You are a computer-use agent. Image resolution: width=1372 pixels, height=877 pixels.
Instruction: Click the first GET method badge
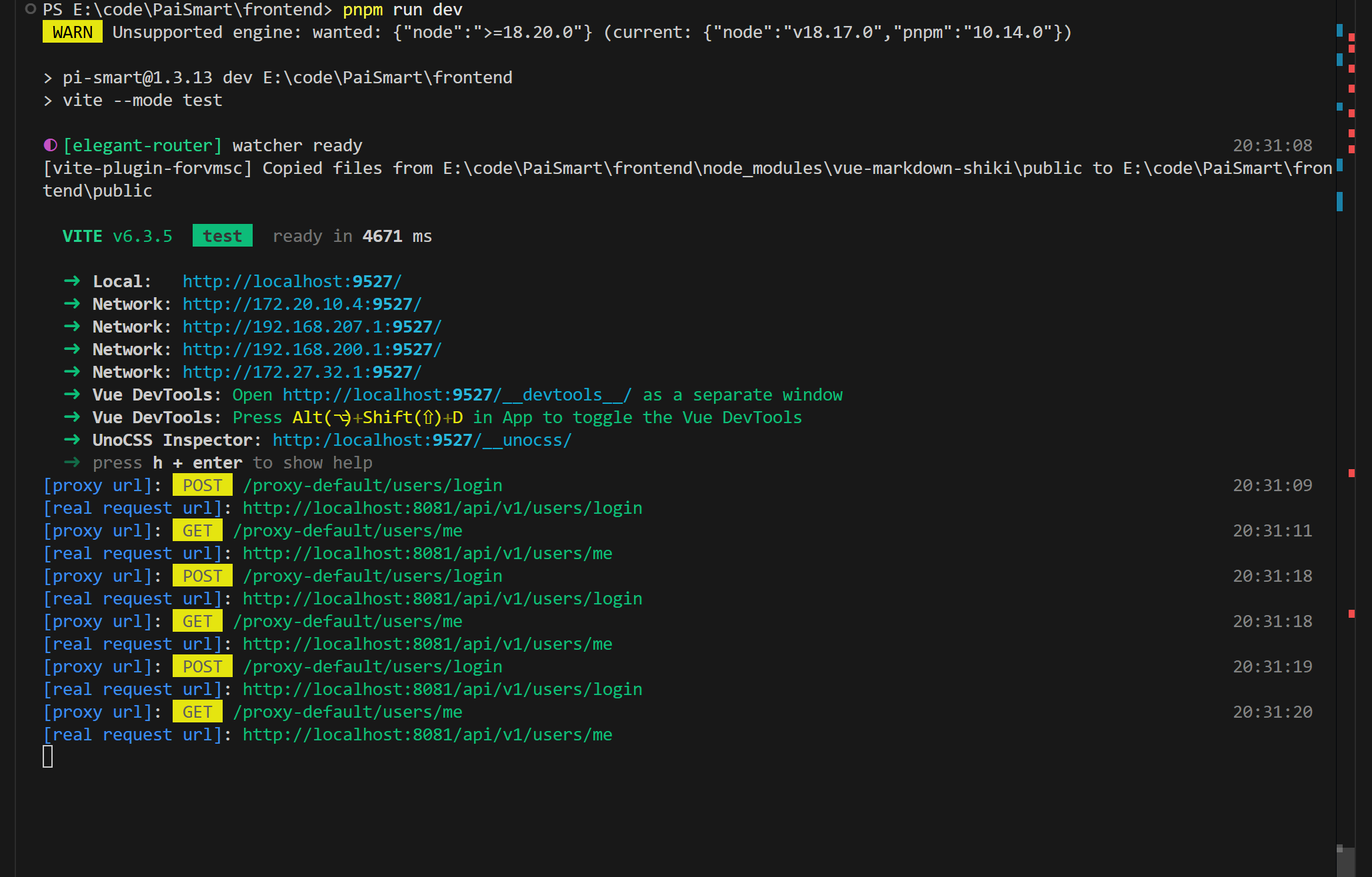(197, 530)
